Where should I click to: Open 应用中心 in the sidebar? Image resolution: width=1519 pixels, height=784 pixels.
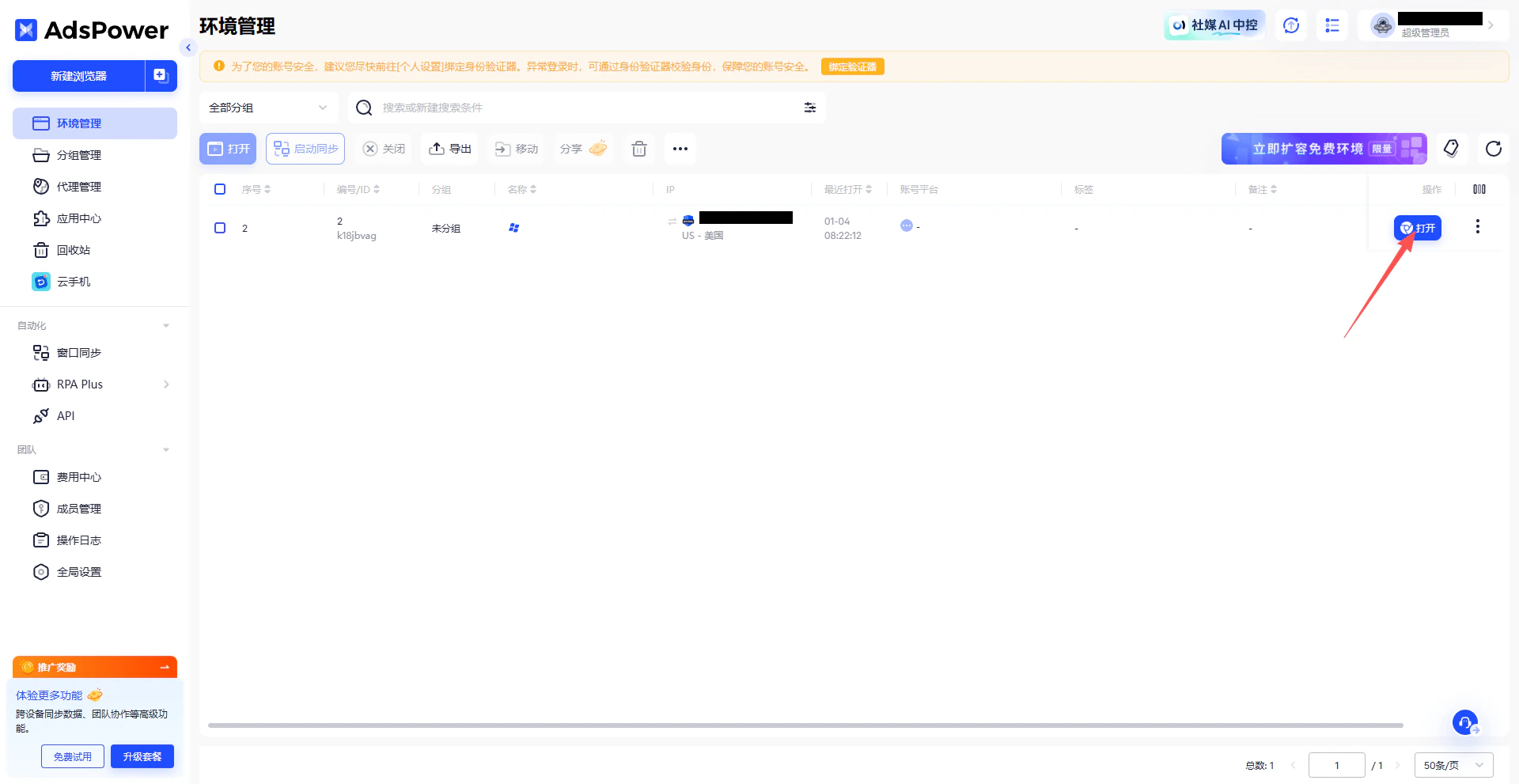point(95,218)
